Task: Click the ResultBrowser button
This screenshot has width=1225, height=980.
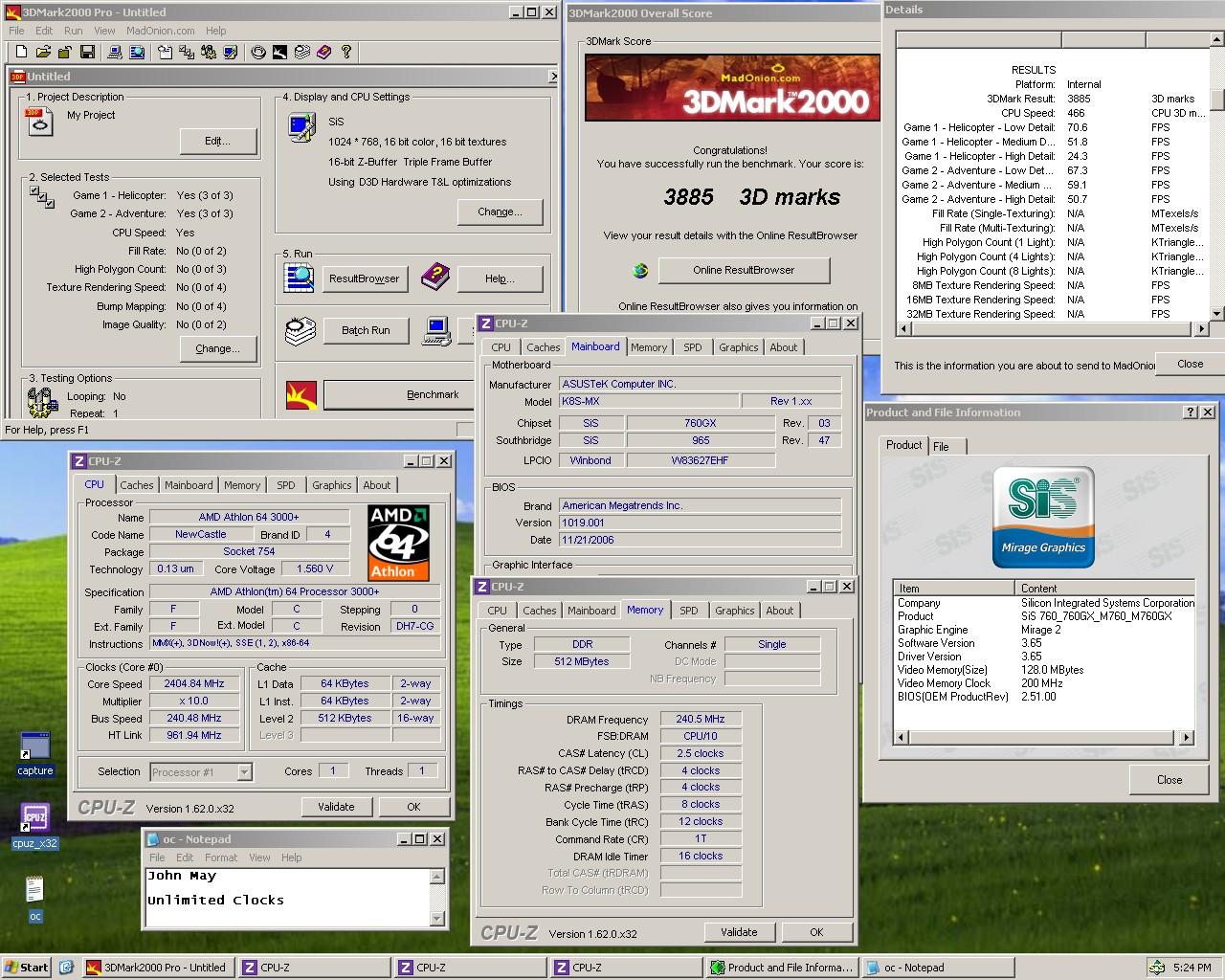Action: [364, 278]
